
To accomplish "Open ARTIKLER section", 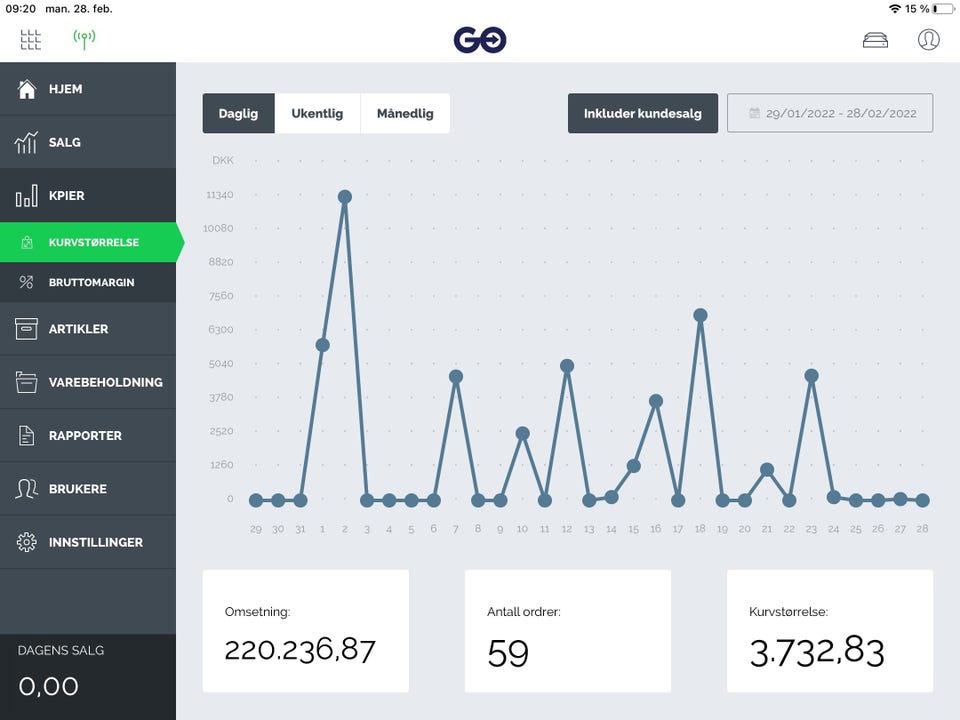I will 88,329.
